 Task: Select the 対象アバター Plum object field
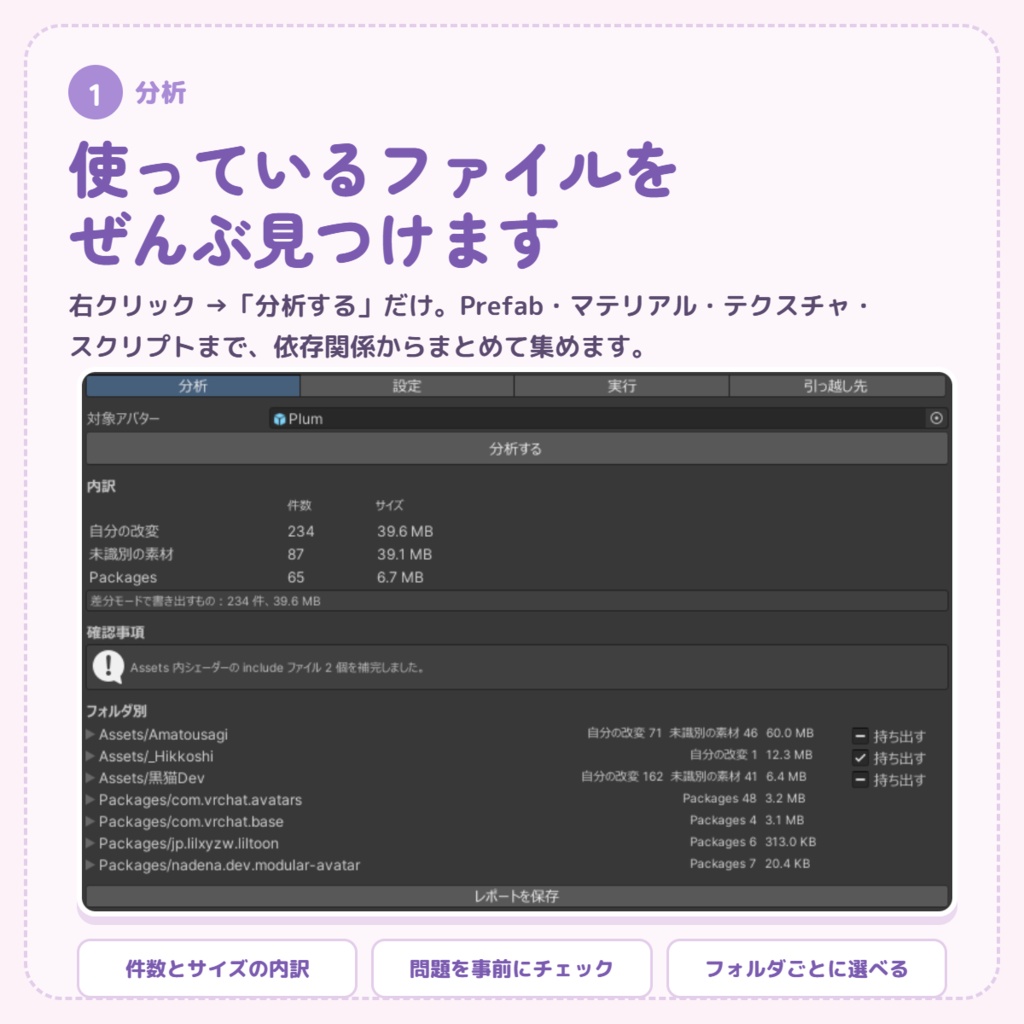click(x=608, y=419)
